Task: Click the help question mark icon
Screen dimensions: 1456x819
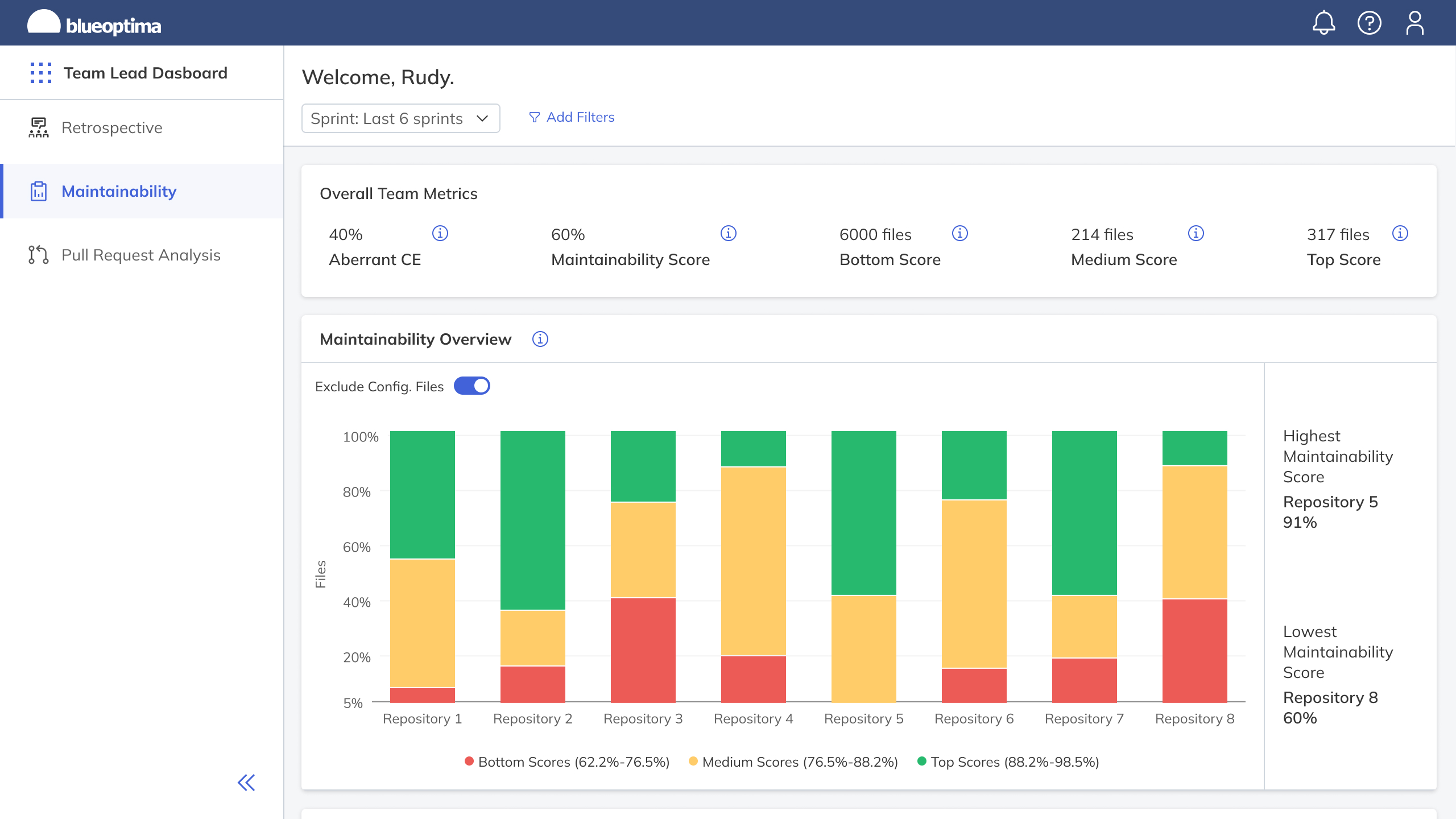Action: [x=1370, y=23]
